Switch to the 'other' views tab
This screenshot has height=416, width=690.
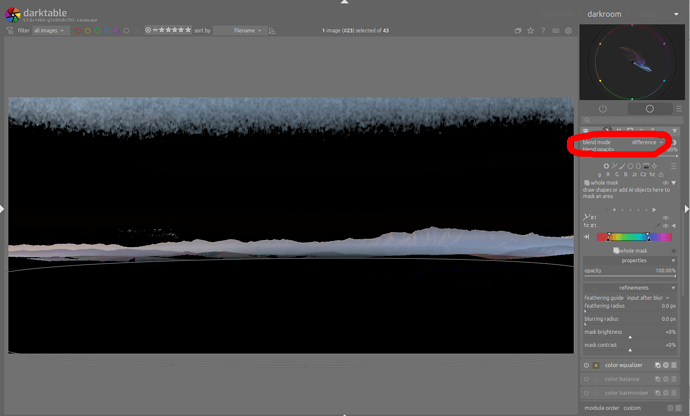click(x=646, y=14)
